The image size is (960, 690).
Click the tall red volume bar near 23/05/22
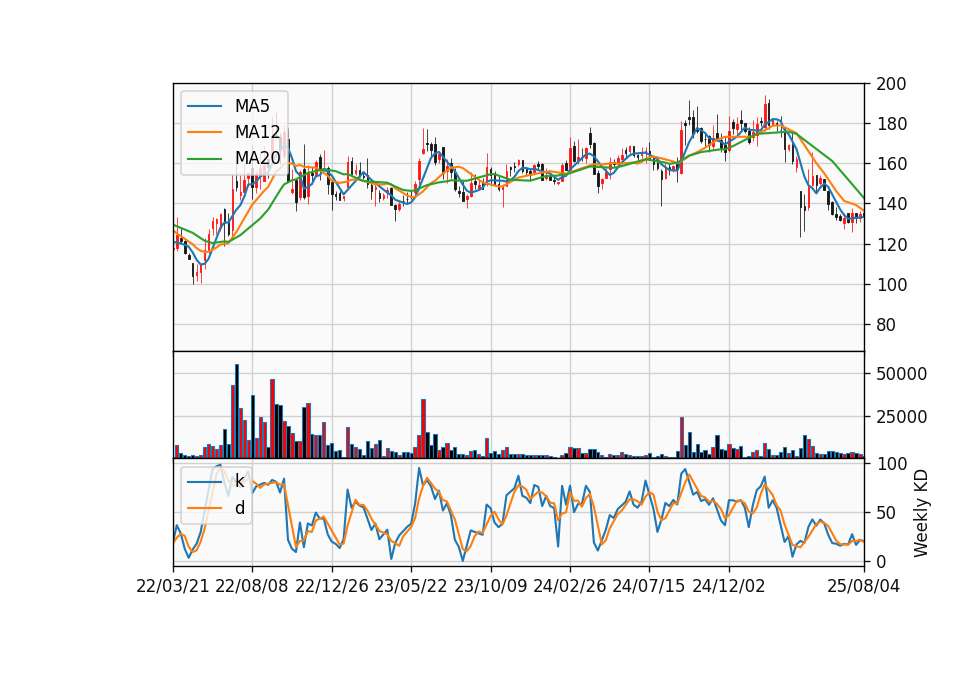[x=423, y=429]
